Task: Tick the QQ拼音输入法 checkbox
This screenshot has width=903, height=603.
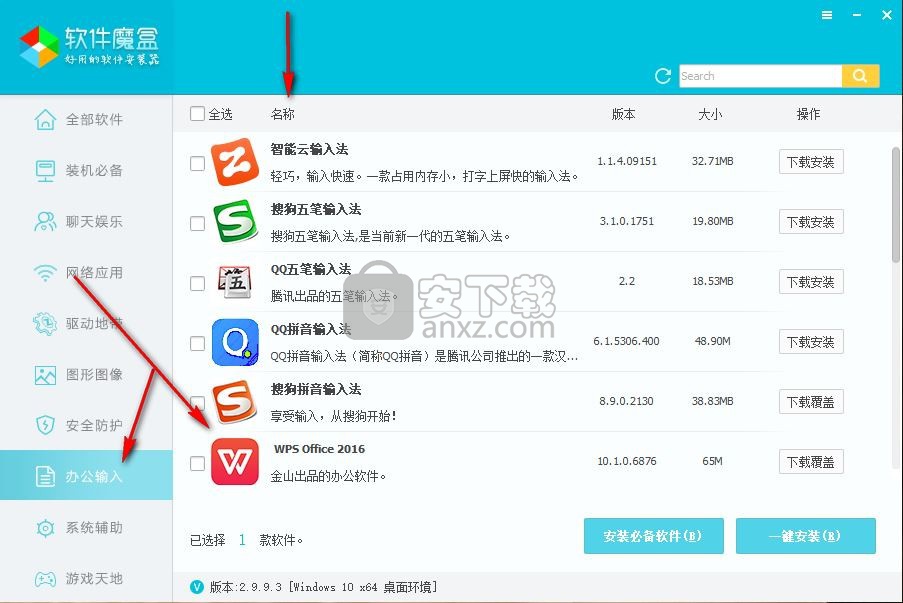Action: click(x=198, y=343)
